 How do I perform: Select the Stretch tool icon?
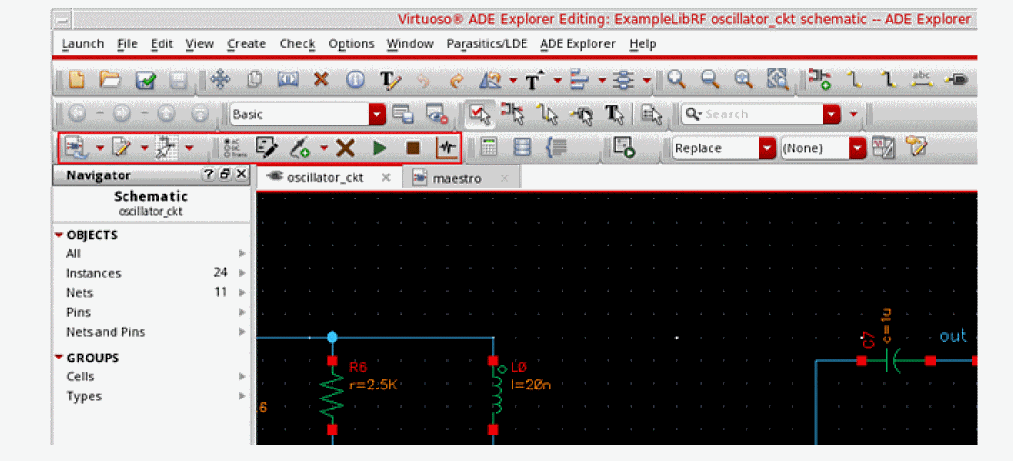pos(287,79)
